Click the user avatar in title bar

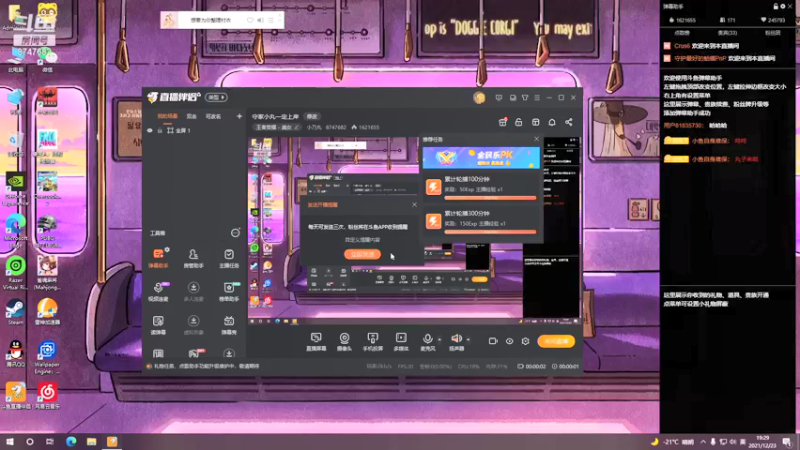(479, 97)
